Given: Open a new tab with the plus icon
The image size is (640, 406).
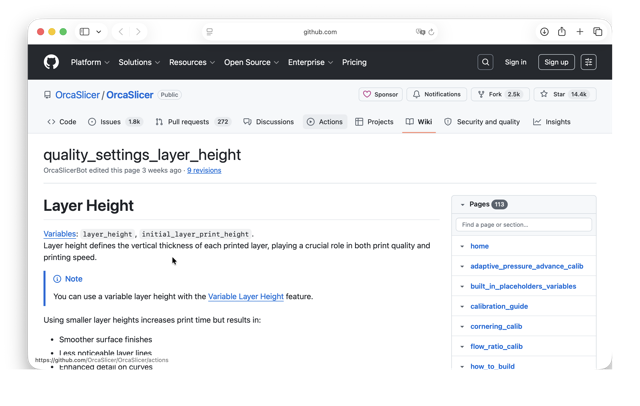Looking at the screenshot, I should coord(580,31).
